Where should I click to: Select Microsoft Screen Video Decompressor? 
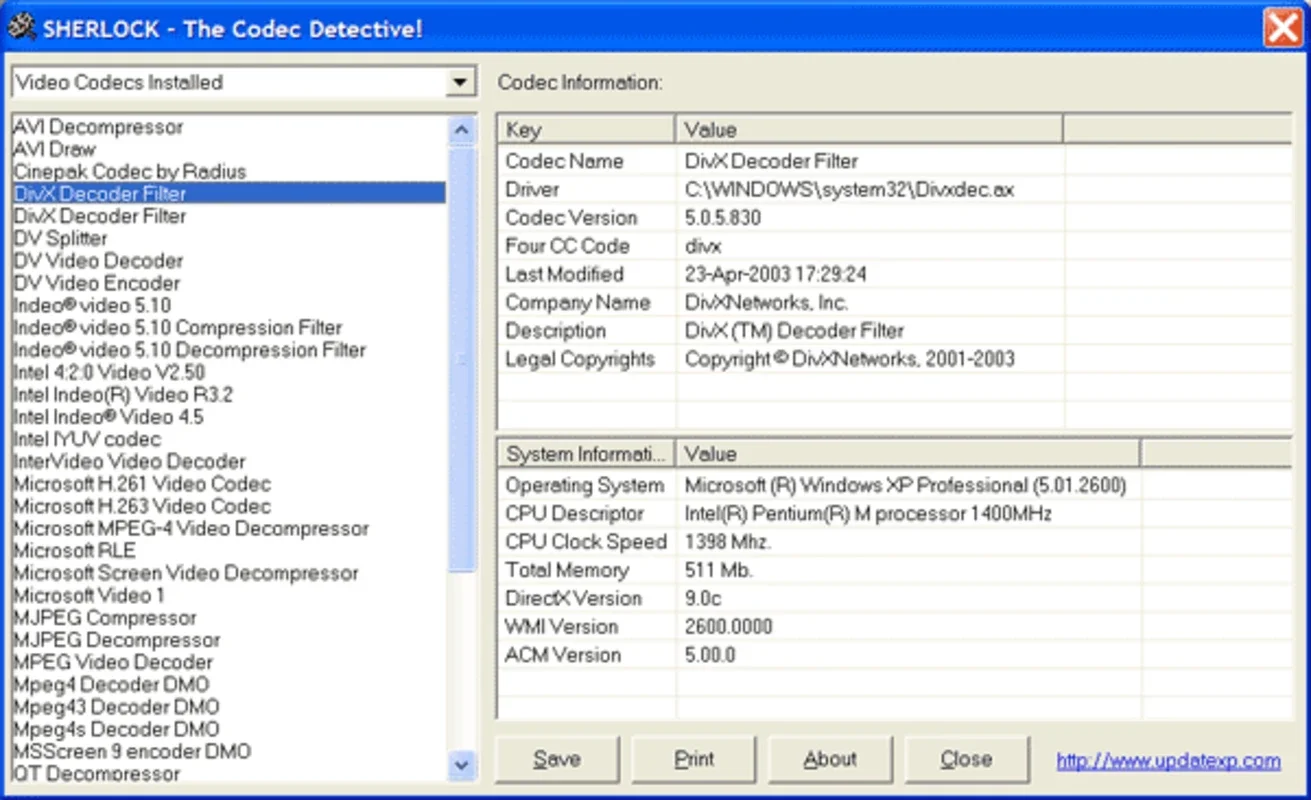coord(229,573)
